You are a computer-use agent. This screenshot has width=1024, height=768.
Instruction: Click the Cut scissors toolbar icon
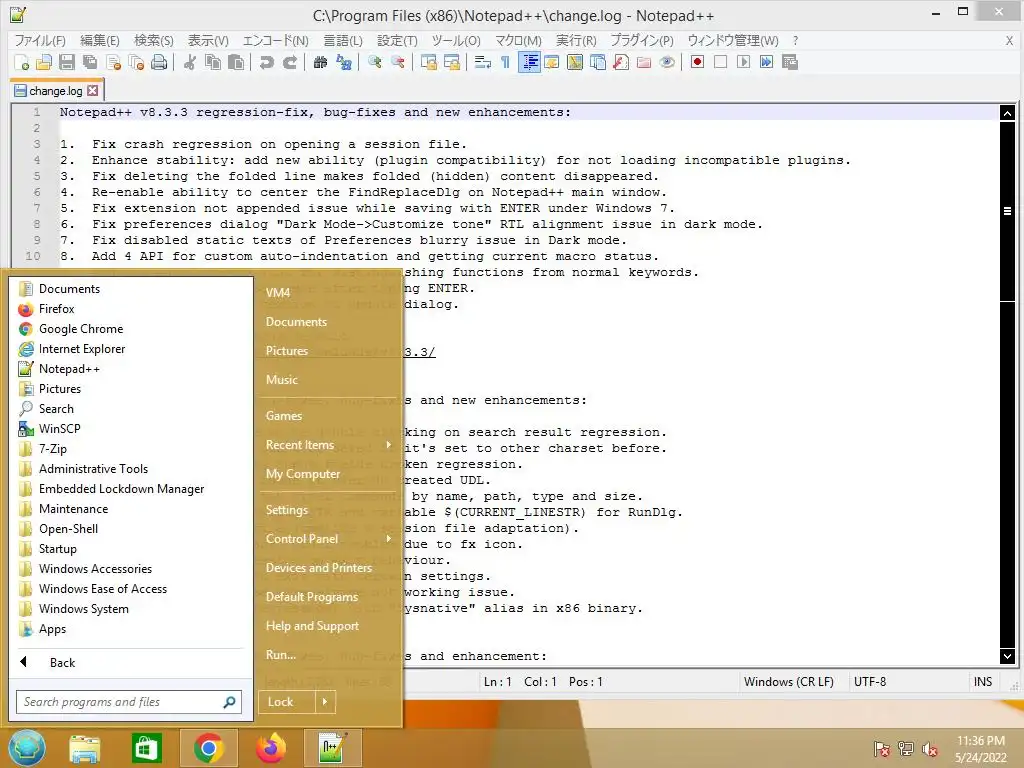click(x=190, y=63)
